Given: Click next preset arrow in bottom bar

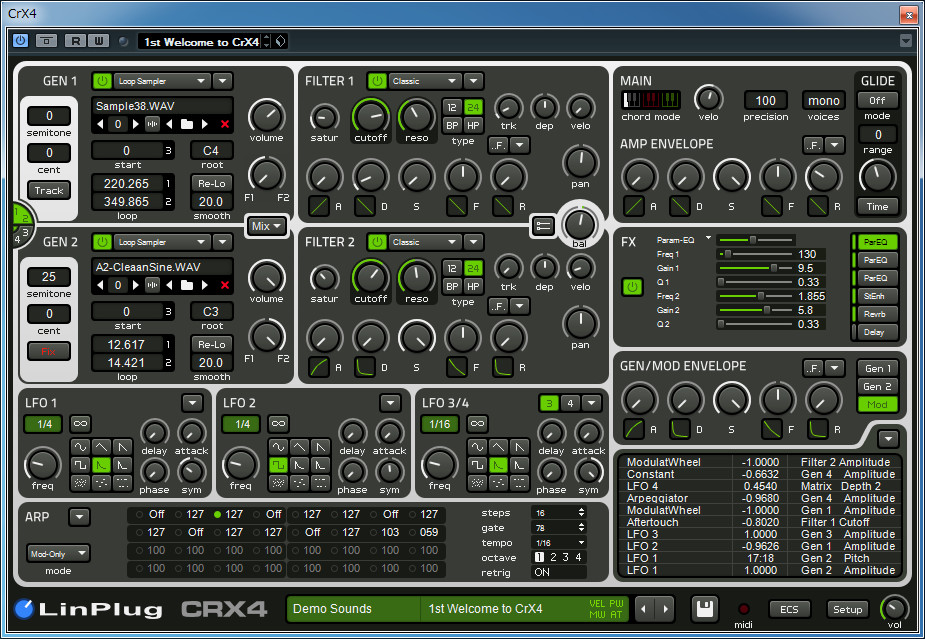Looking at the screenshot, I should click(666, 609).
